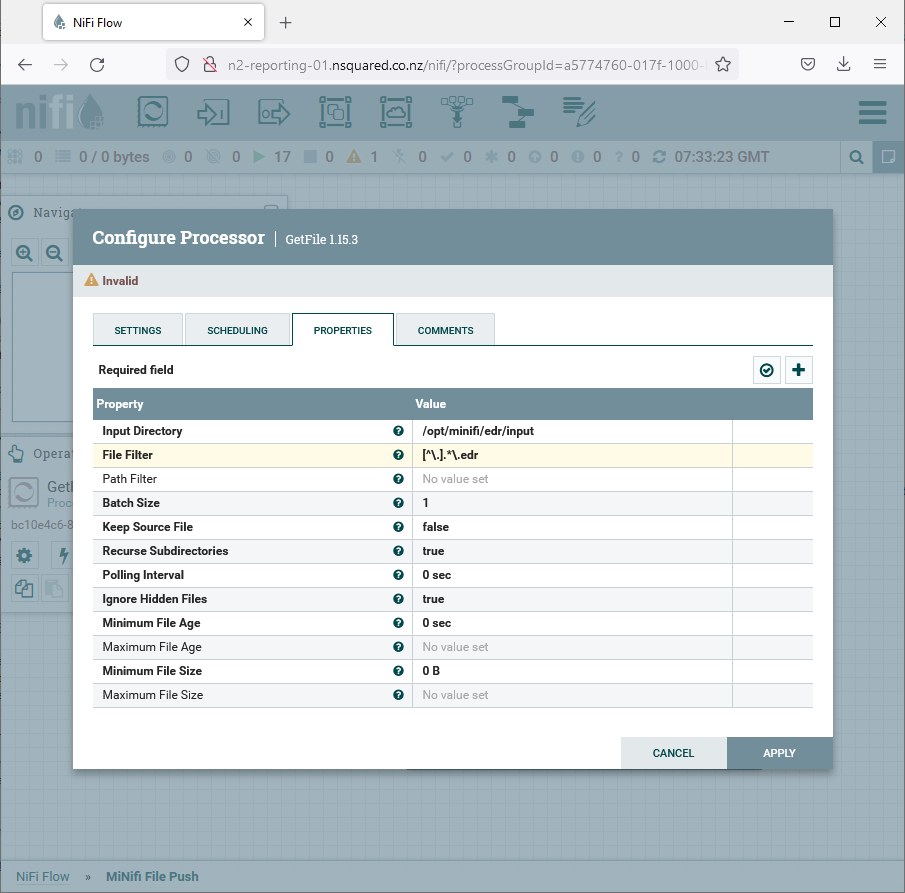The image size is (905, 893).
Task: Navigate to the NiFi Flow breadcrumb link
Action: (42, 876)
